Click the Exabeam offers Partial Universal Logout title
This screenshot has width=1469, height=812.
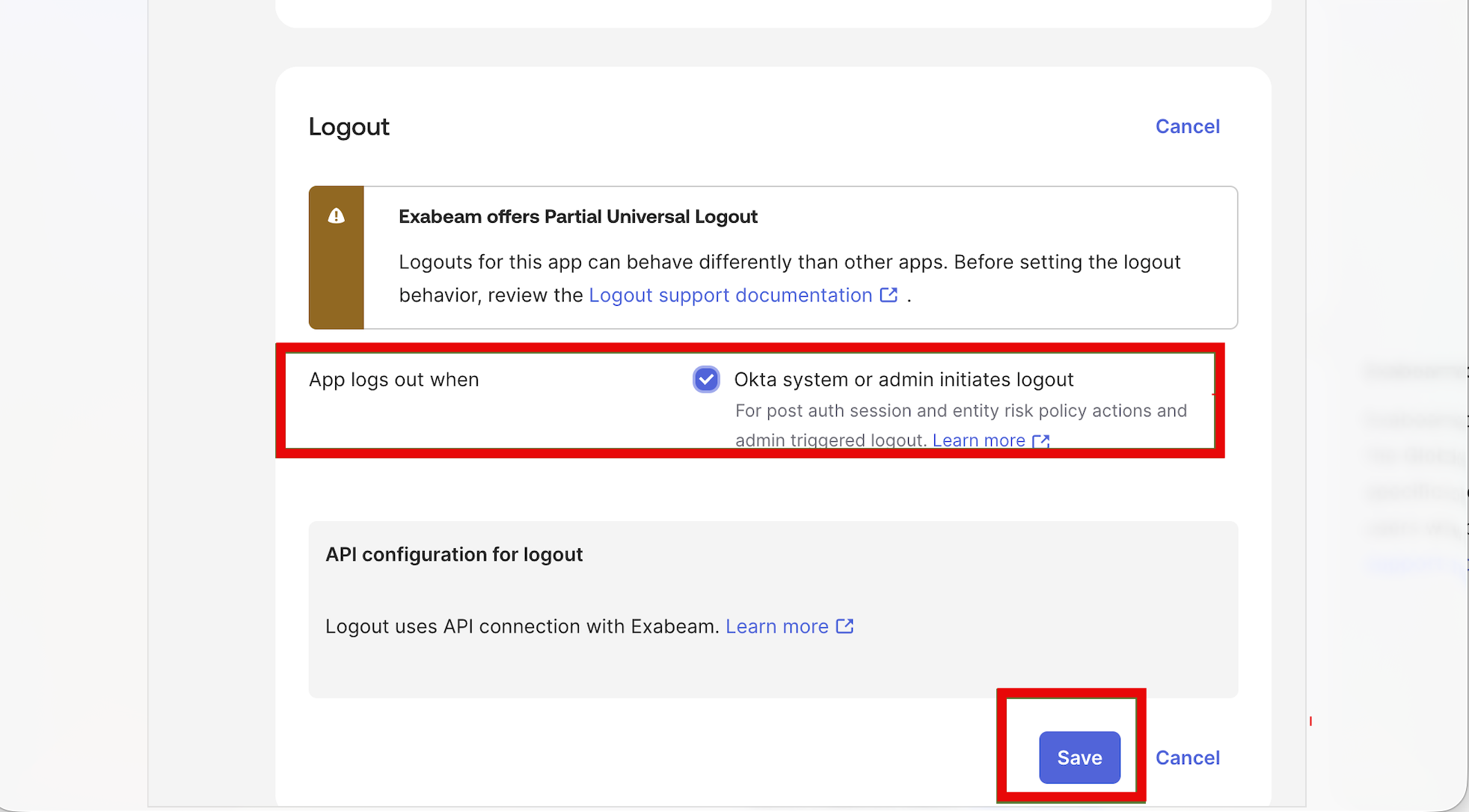tap(577, 216)
